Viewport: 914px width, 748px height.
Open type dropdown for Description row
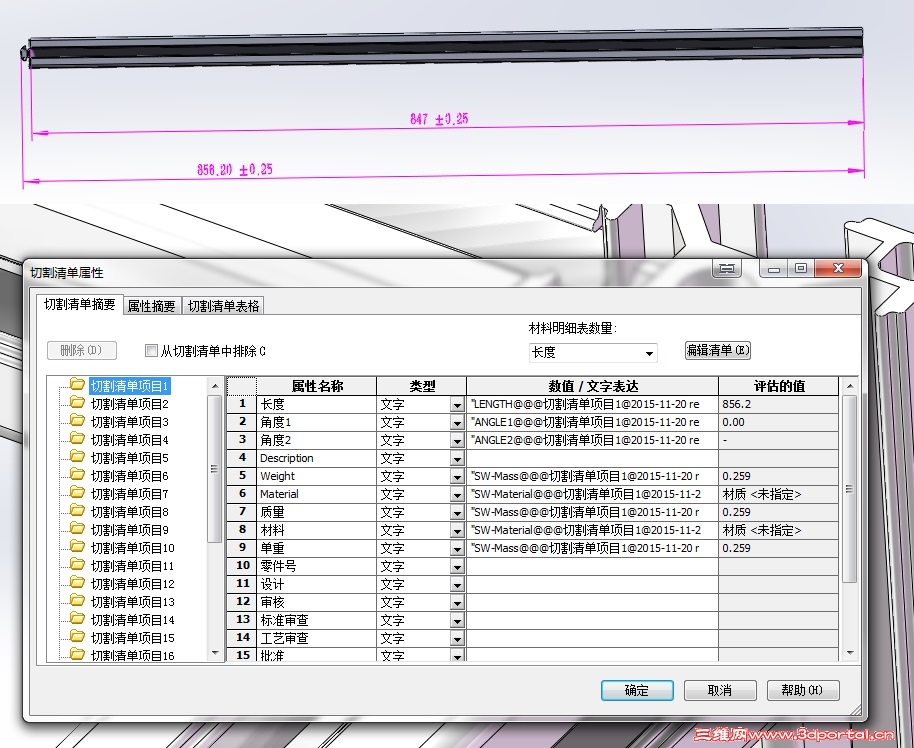458,459
